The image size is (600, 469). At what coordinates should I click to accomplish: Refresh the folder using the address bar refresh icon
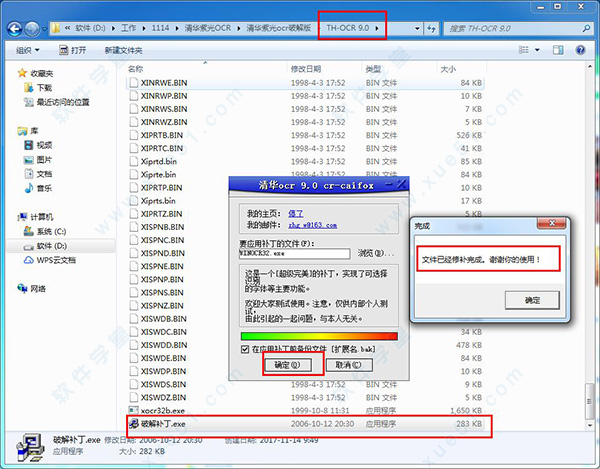point(431,28)
